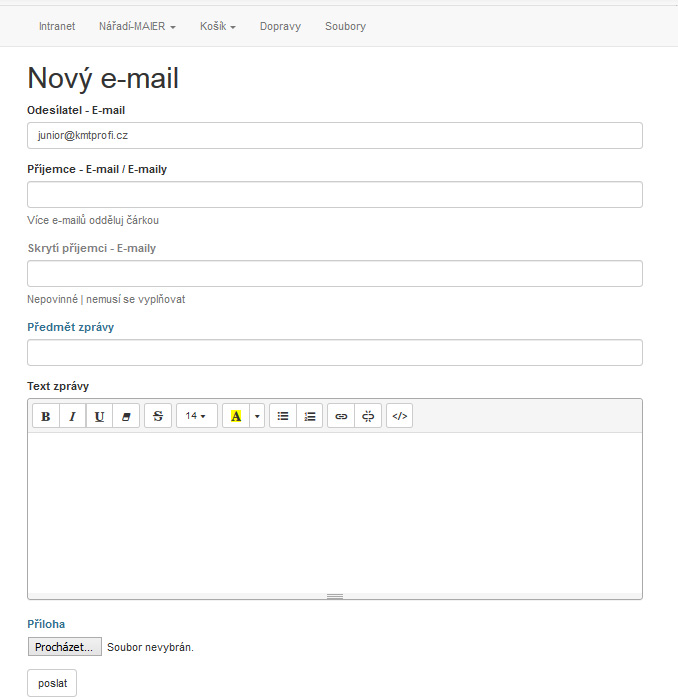Apply the yellow highlight color swatch
The height and width of the screenshot is (700, 678).
(236, 416)
